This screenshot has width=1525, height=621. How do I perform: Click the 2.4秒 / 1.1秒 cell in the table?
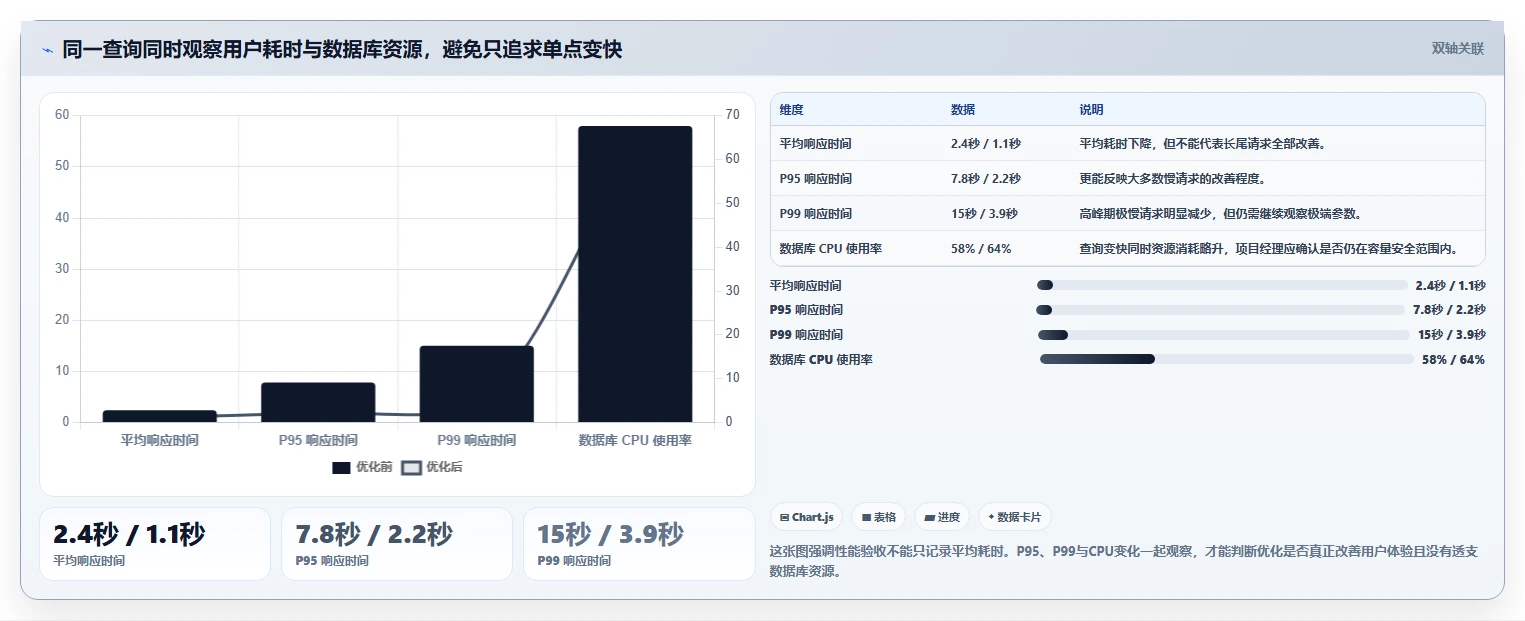(x=986, y=144)
